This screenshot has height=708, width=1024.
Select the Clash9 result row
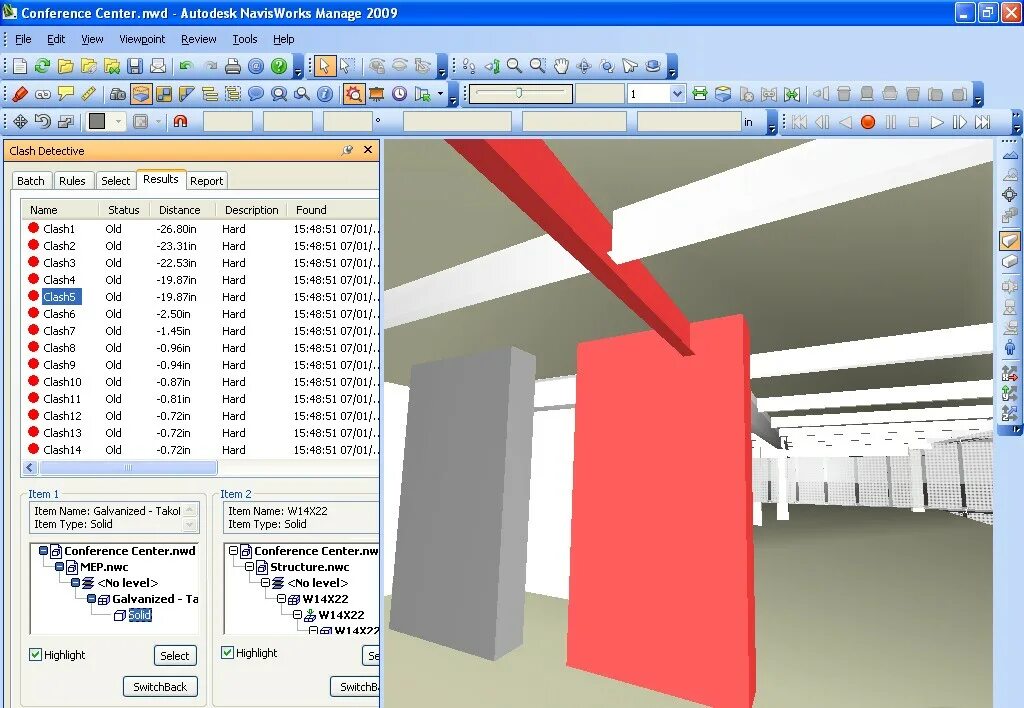200,364
